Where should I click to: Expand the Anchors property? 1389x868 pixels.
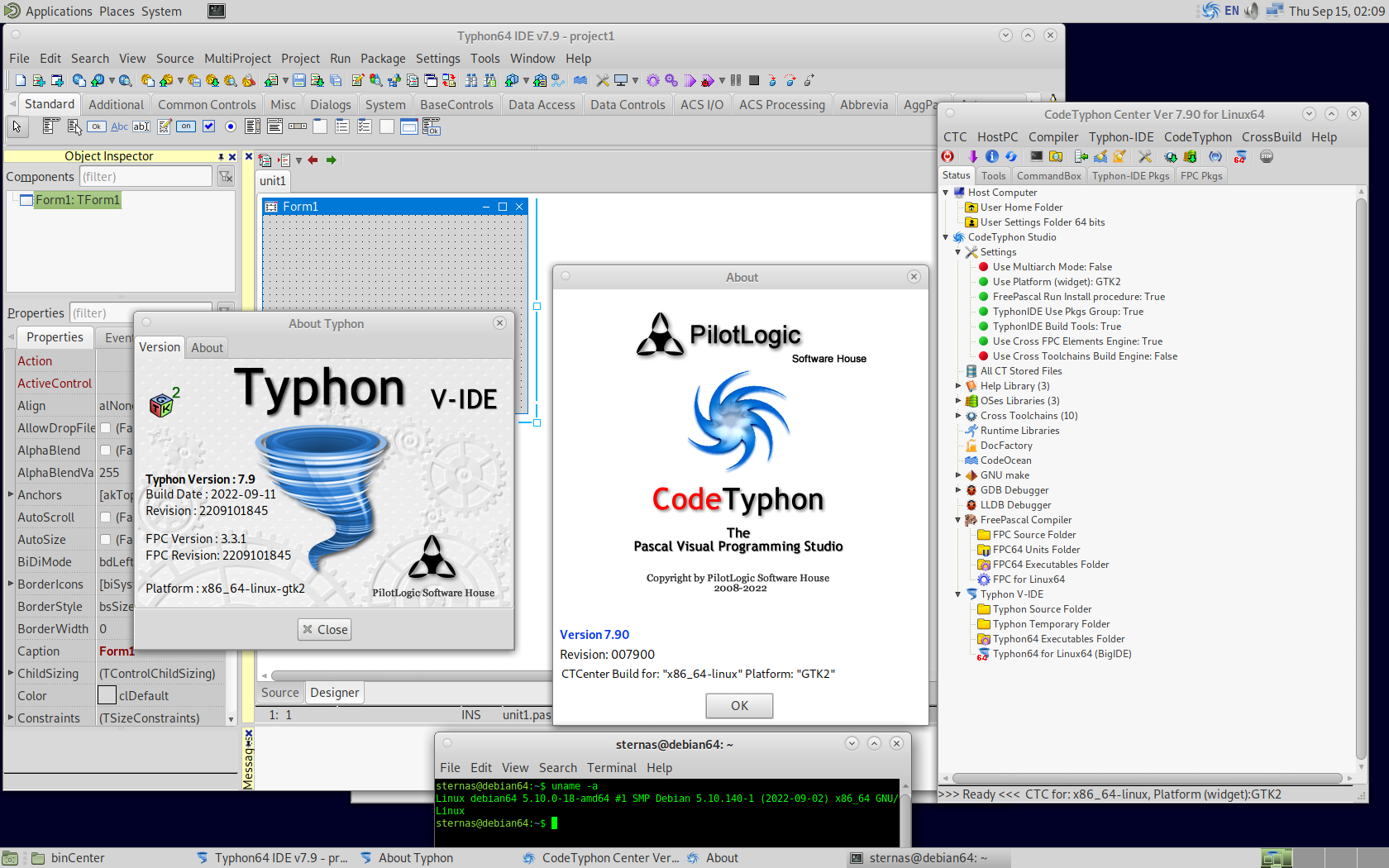click(x=11, y=494)
